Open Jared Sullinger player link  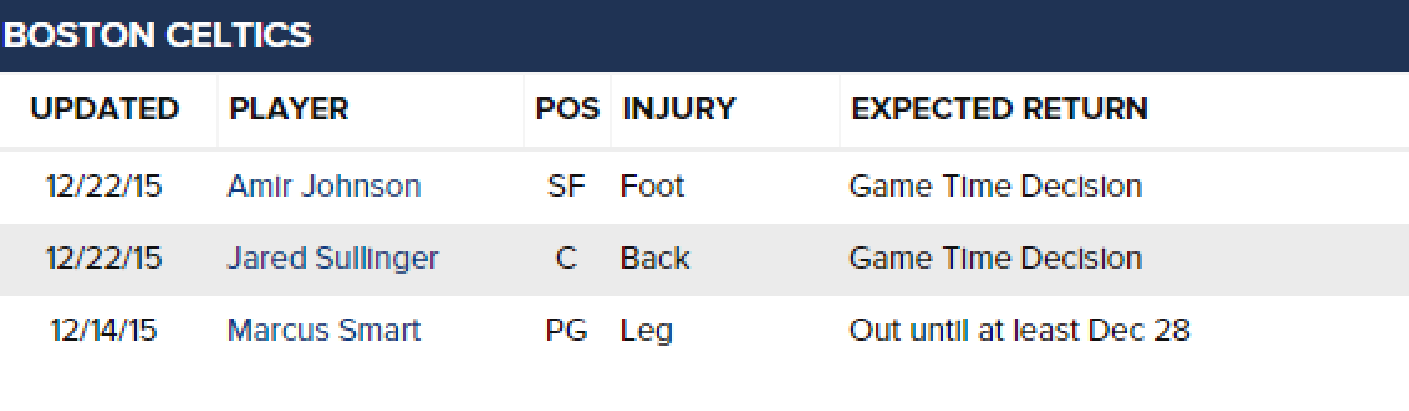pyautogui.click(x=333, y=259)
